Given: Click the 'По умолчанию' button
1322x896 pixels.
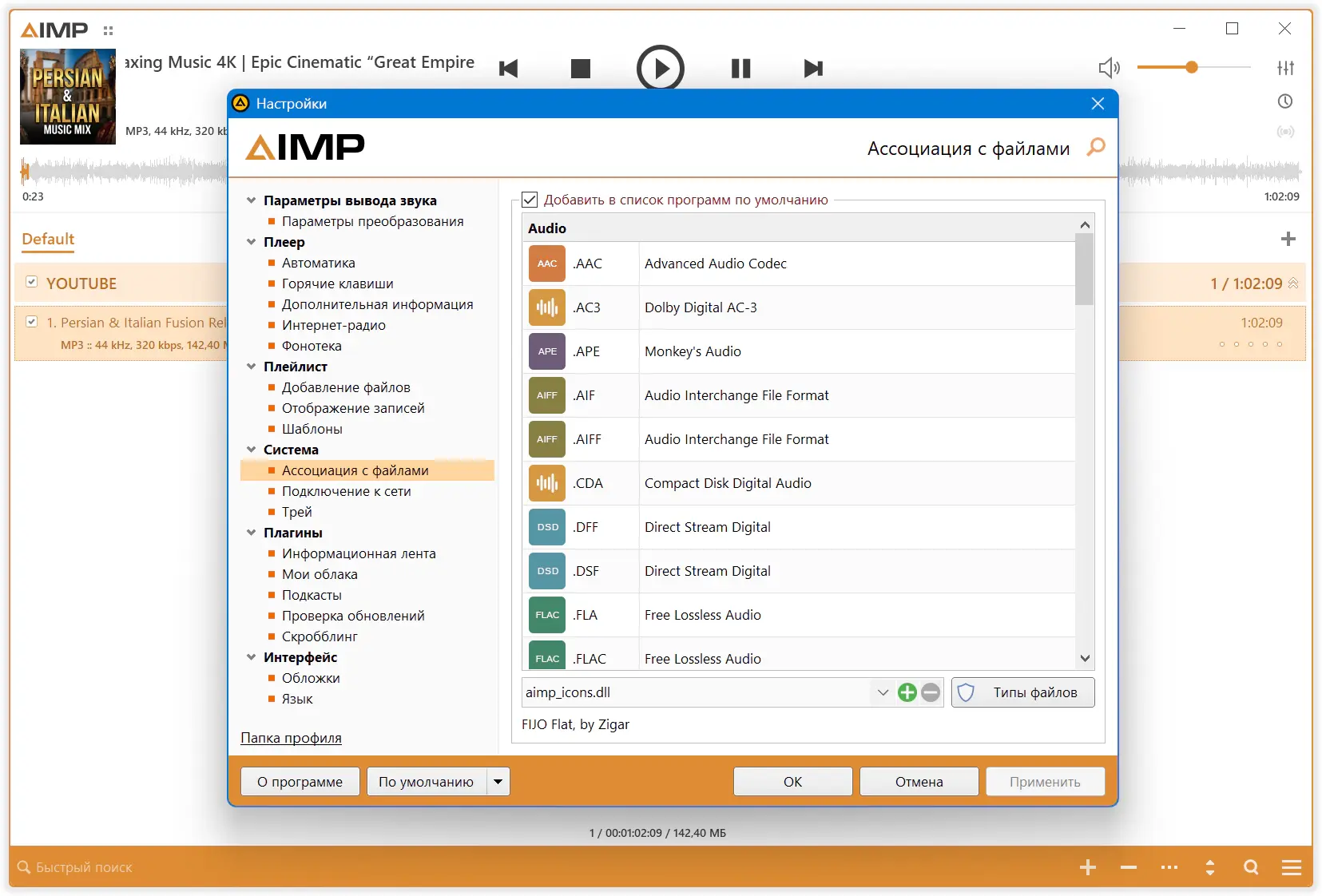Looking at the screenshot, I should click(427, 782).
